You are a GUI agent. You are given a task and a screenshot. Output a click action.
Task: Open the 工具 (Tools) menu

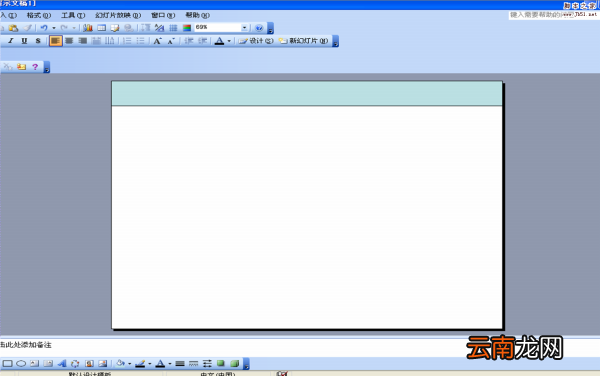(x=73, y=15)
